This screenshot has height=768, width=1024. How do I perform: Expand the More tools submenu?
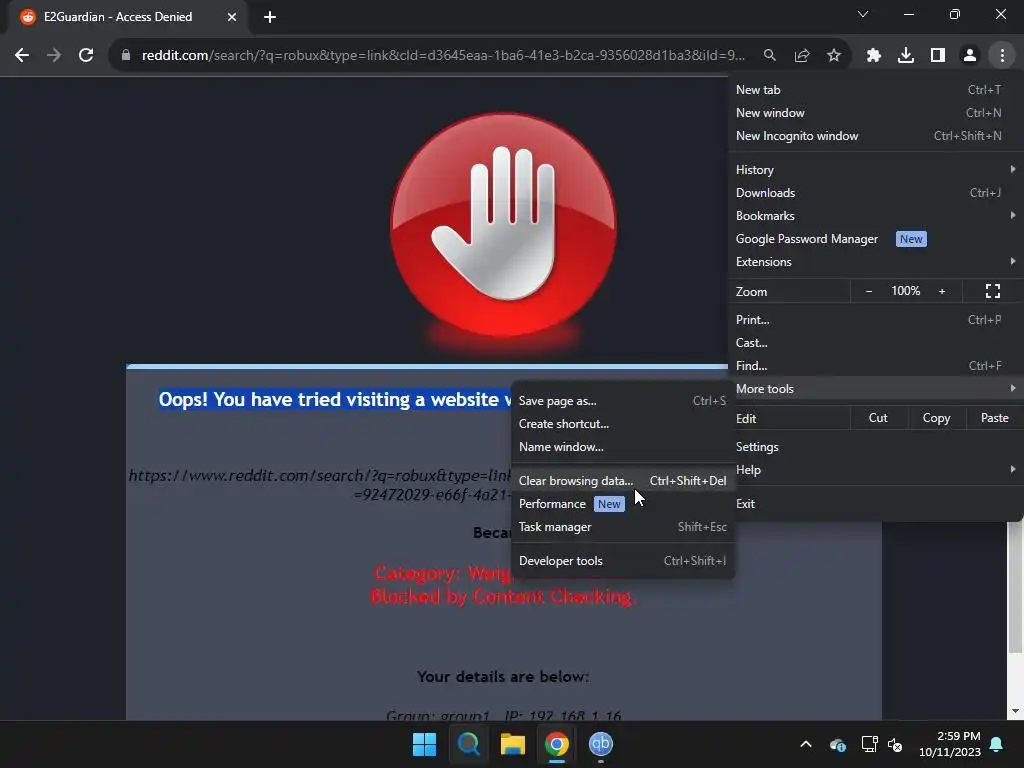875,389
